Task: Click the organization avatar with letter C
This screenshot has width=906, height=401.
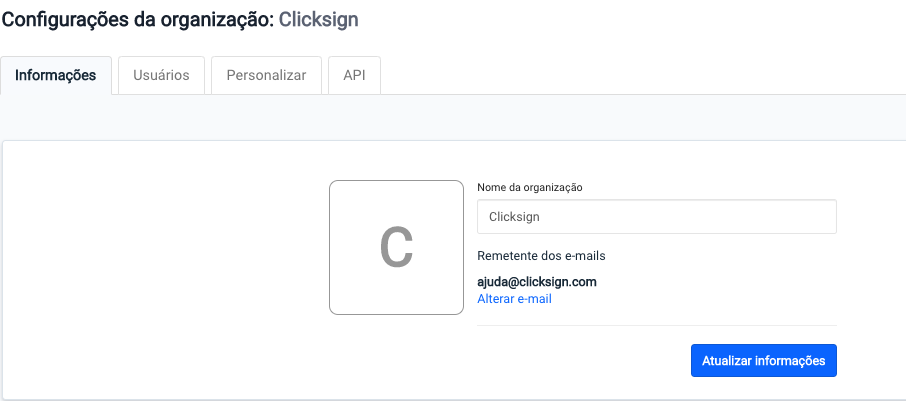Action: [x=396, y=247]
